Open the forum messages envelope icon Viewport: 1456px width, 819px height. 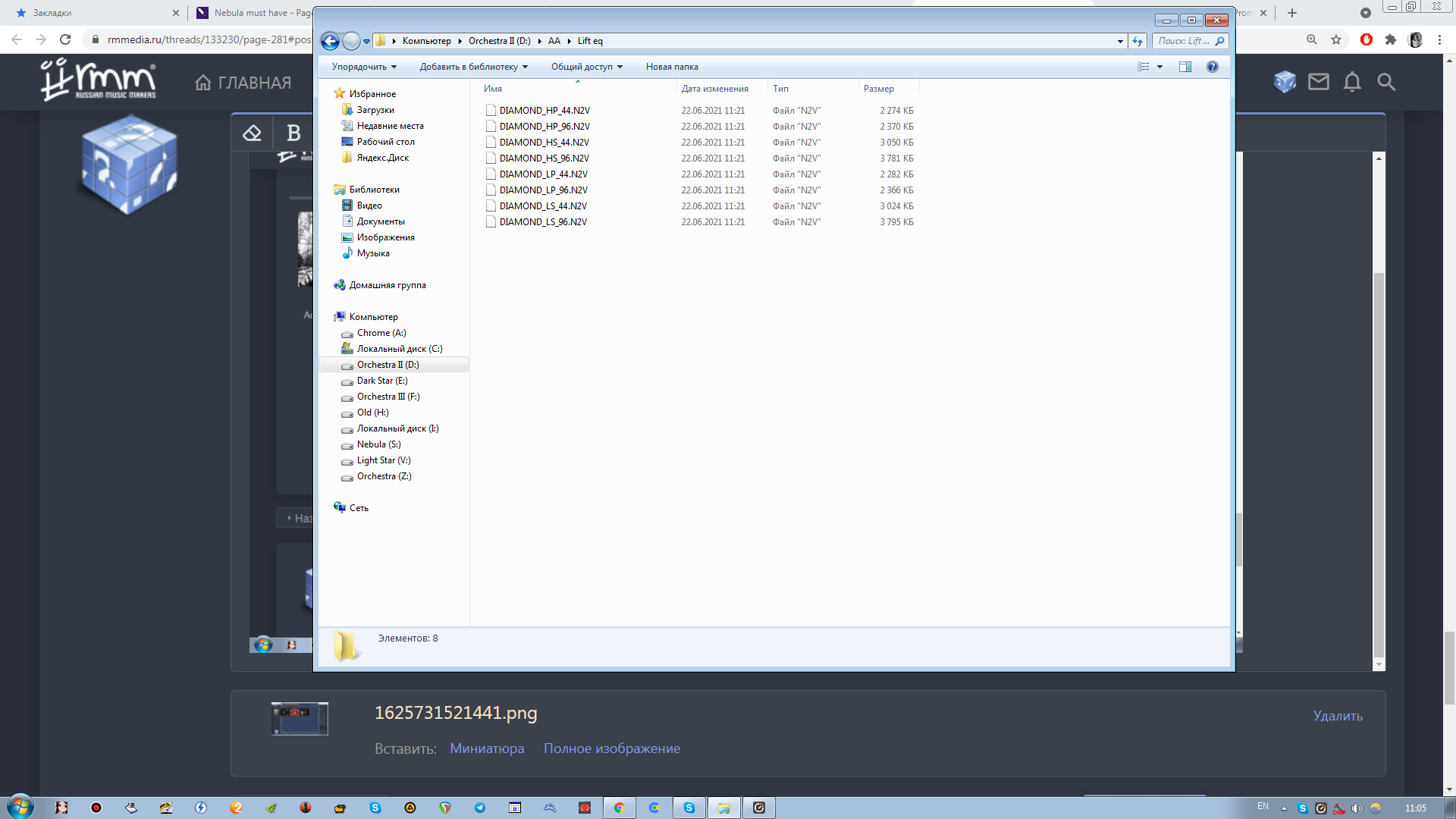click(1319, 82)
